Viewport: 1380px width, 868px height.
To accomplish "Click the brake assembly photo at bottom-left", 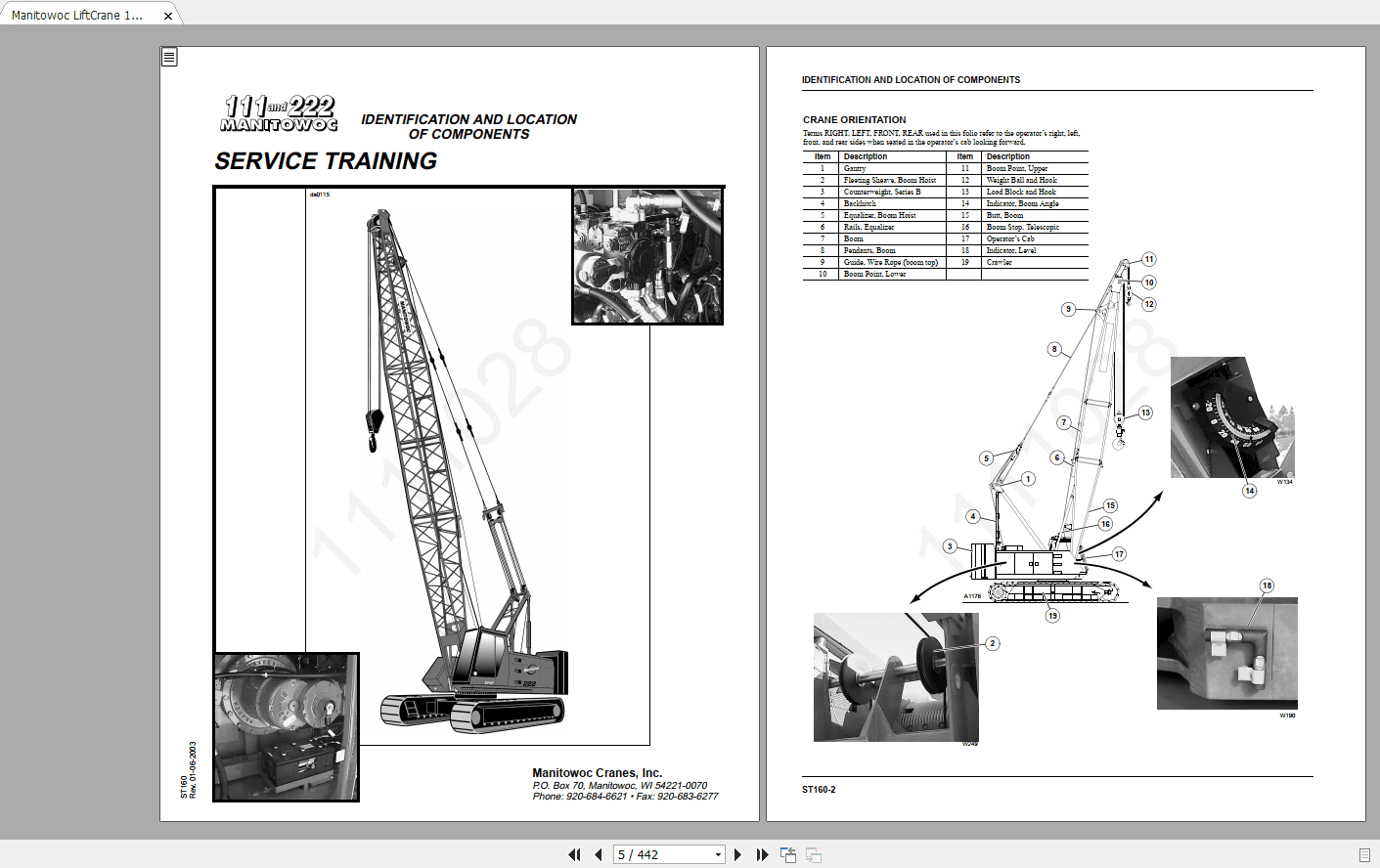I will 286,726.
